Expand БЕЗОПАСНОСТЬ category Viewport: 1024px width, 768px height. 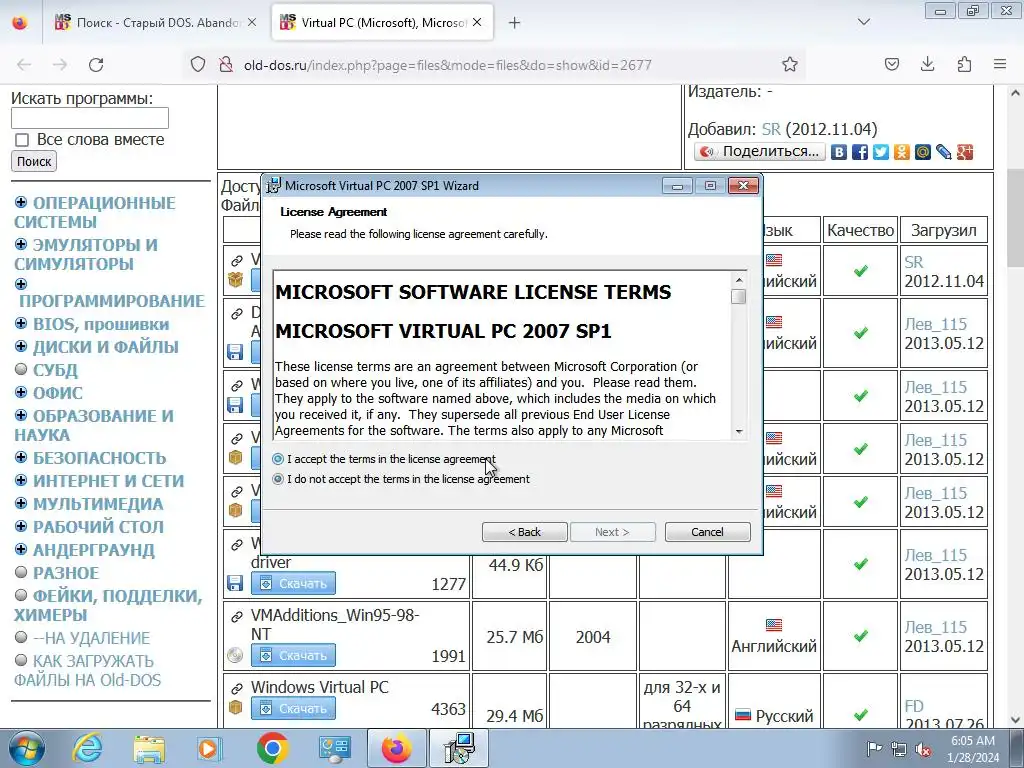point(21,457)
